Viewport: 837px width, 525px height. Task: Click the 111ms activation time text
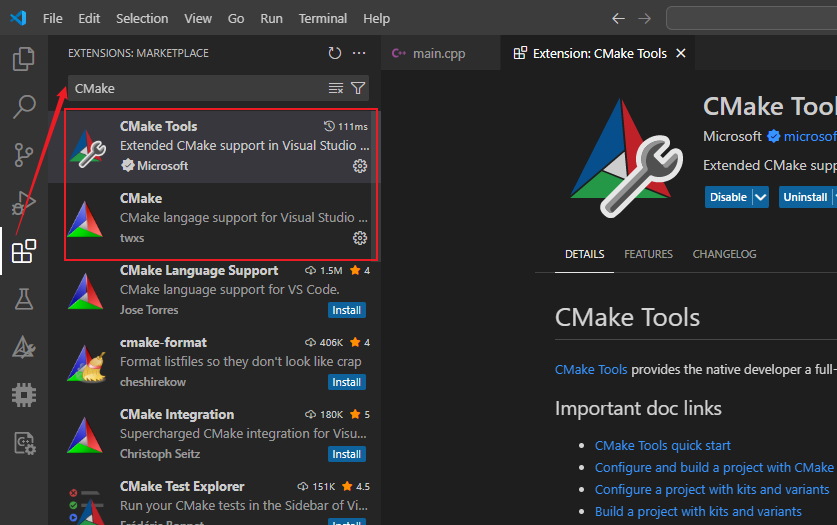click(x=353, y=126)
